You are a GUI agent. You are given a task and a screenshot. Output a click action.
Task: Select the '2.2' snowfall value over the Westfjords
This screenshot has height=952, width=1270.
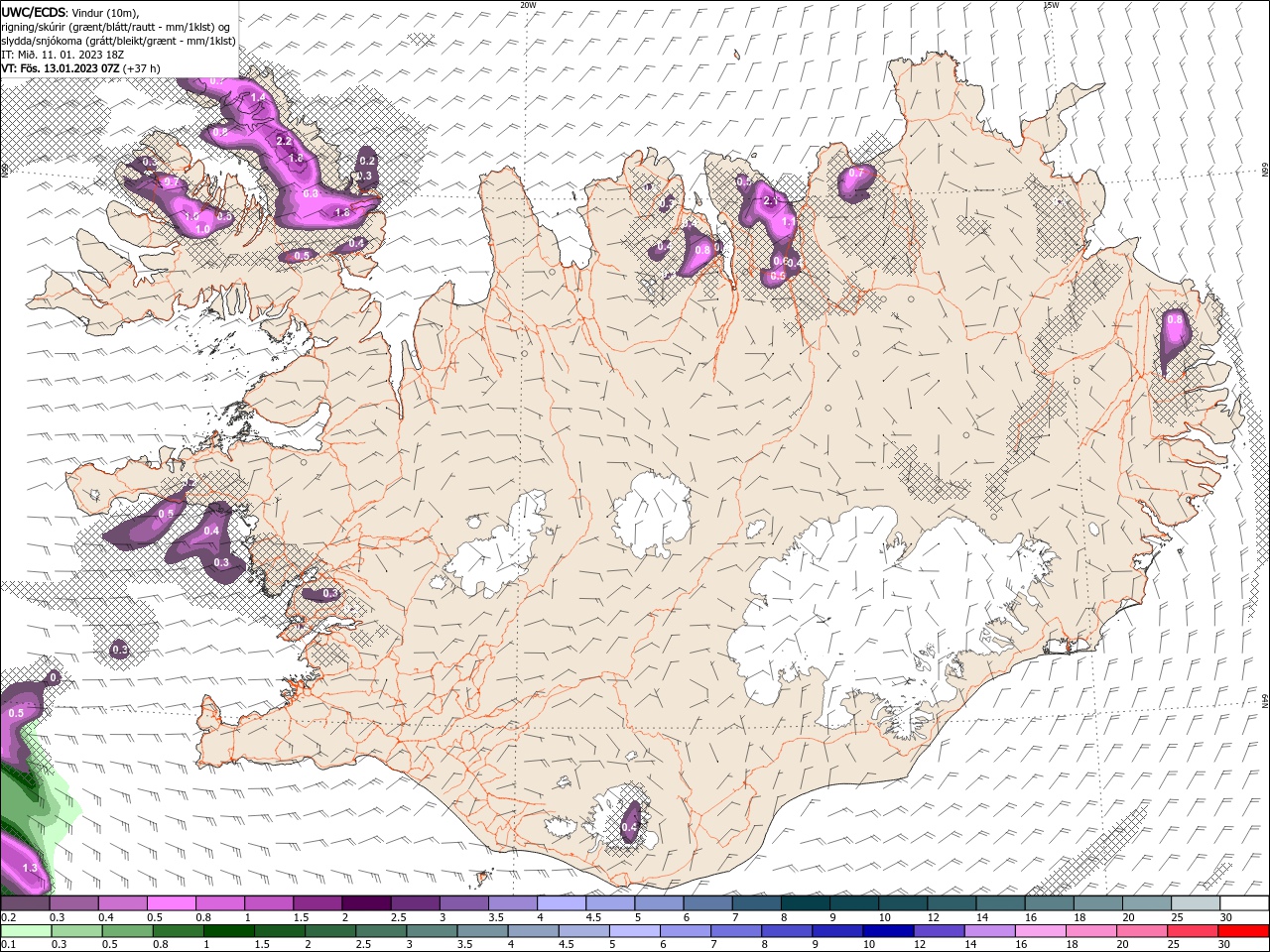click(x=284, y=141)
